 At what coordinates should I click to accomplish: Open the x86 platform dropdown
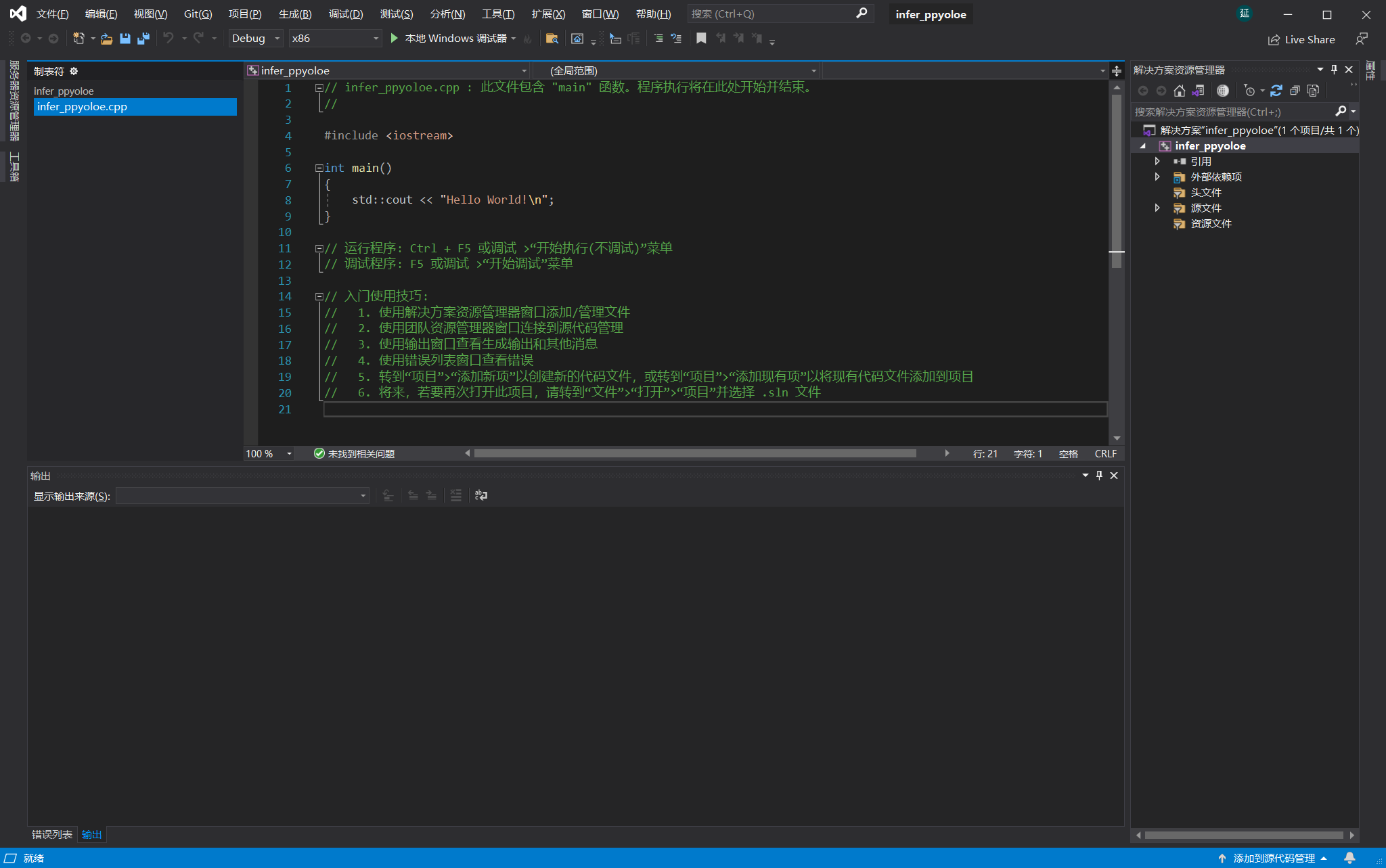335,39
